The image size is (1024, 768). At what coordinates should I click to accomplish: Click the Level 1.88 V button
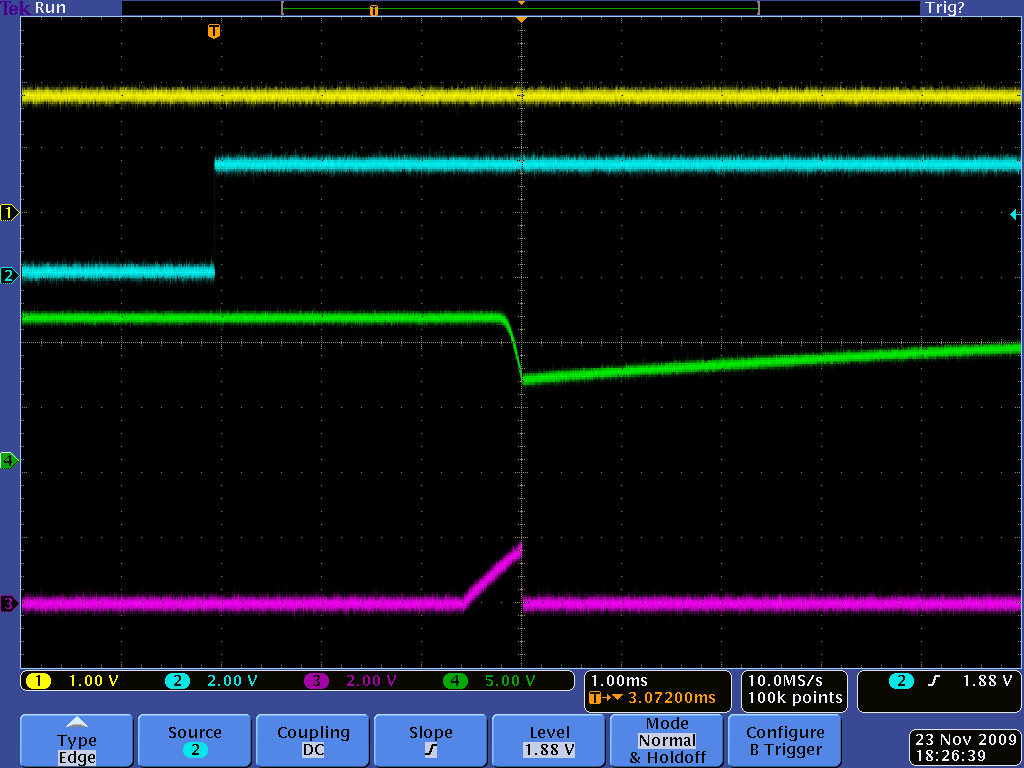pyautogui.click(x=548, y=741)
